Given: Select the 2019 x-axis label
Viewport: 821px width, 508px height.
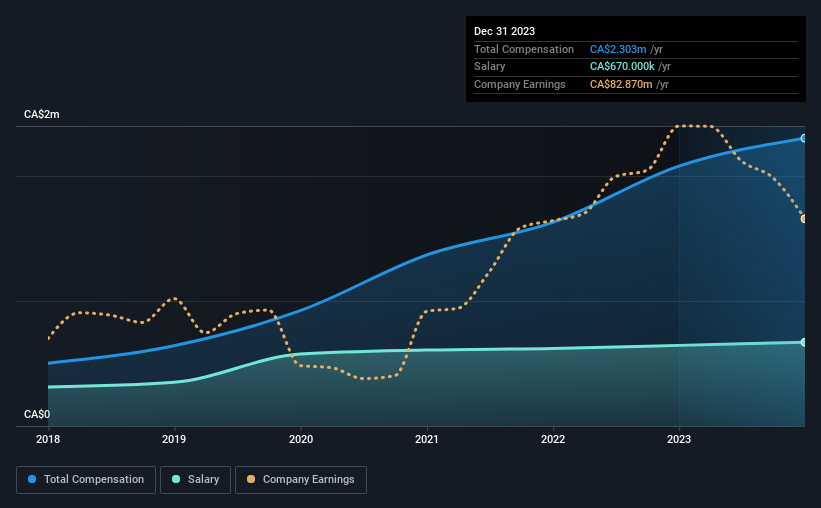Looking at the screenshot, I should [174, 439].
